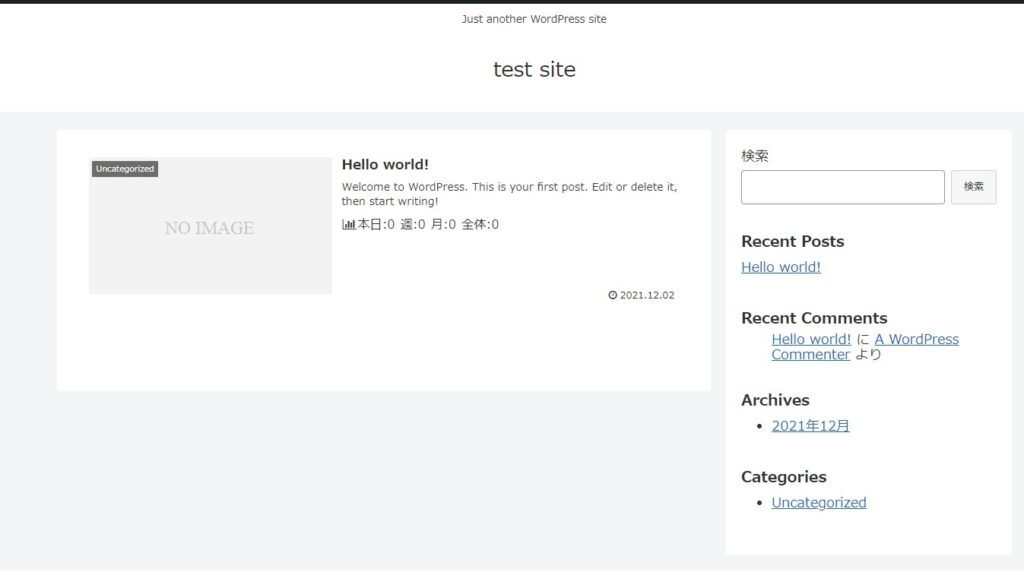This screenshot has width=1024, height=575.
Task: Click the Uncategorized label on thumbnail
Action: coord(125,169)
